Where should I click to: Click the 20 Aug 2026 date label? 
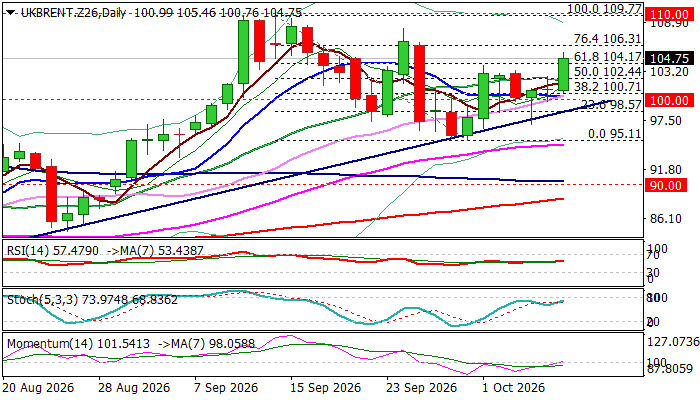[38, 388]
